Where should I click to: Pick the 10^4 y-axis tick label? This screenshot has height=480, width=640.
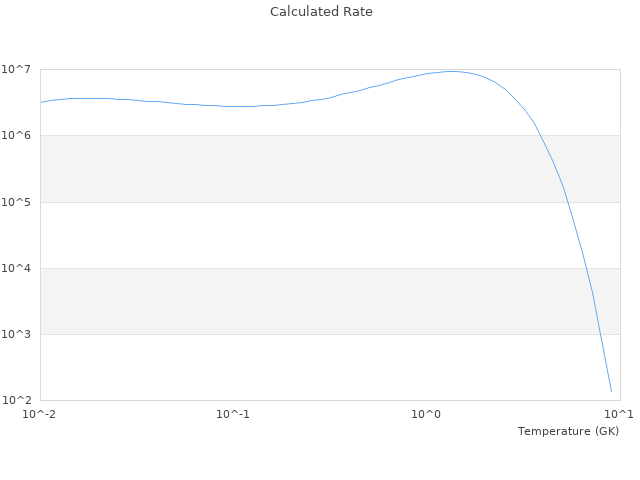pos(19,268)
